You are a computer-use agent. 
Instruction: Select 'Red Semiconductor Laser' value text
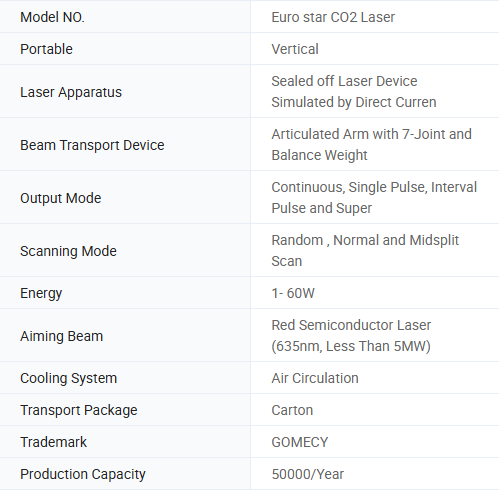(351, 325)
